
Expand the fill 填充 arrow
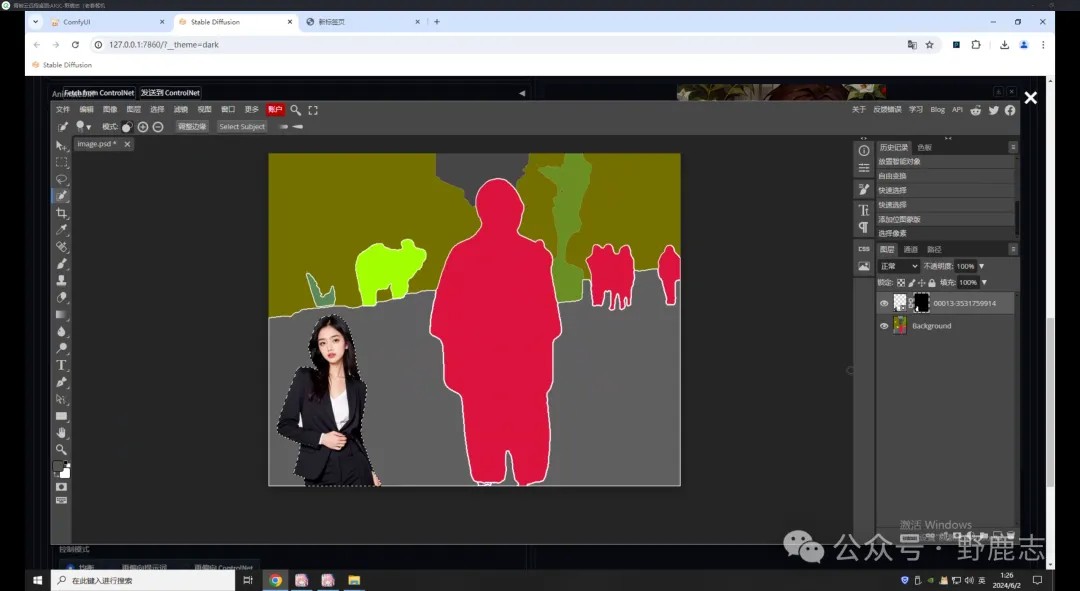pyautogui.click(x=984, y=282)
